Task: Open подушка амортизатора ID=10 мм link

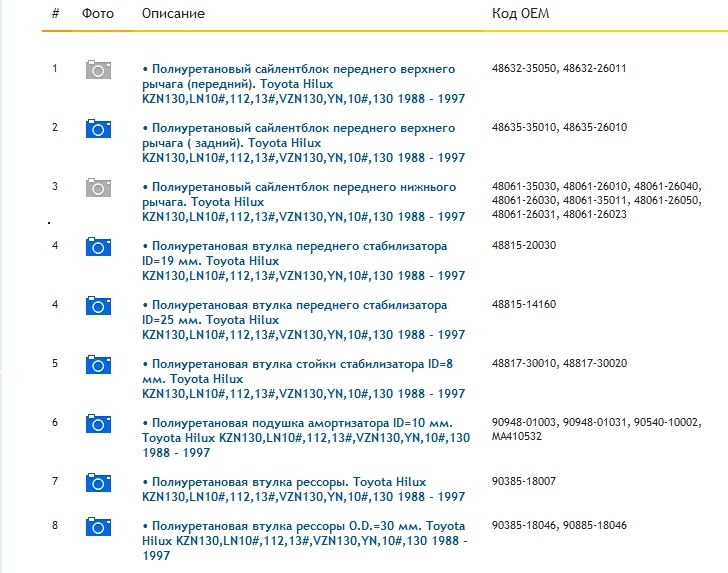Action: tap(306, 437)
